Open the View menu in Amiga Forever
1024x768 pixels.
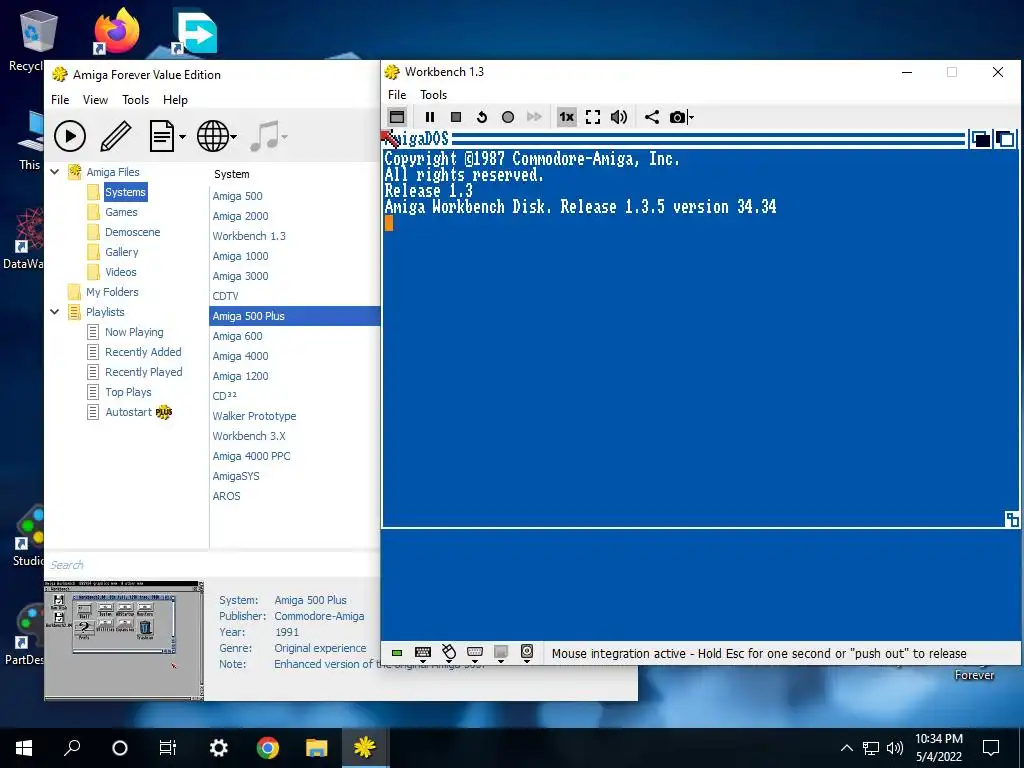95,99
